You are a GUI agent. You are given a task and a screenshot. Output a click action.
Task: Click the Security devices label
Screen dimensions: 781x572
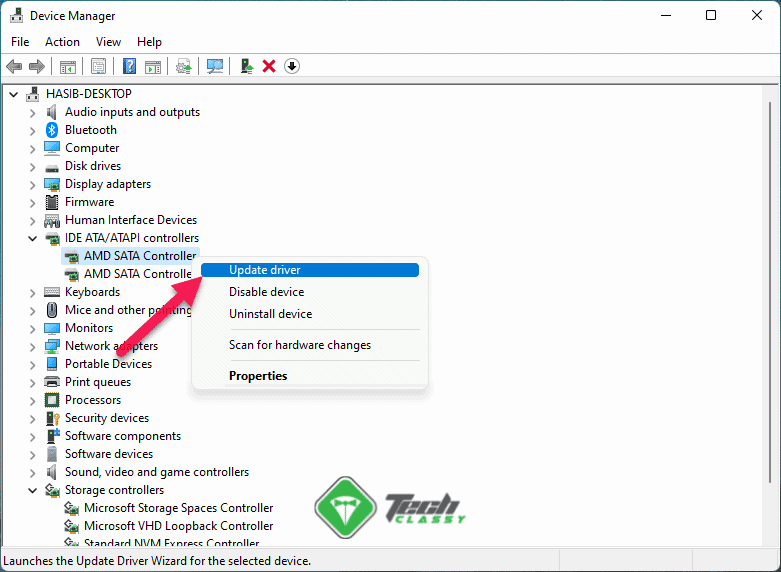[107, 418]
